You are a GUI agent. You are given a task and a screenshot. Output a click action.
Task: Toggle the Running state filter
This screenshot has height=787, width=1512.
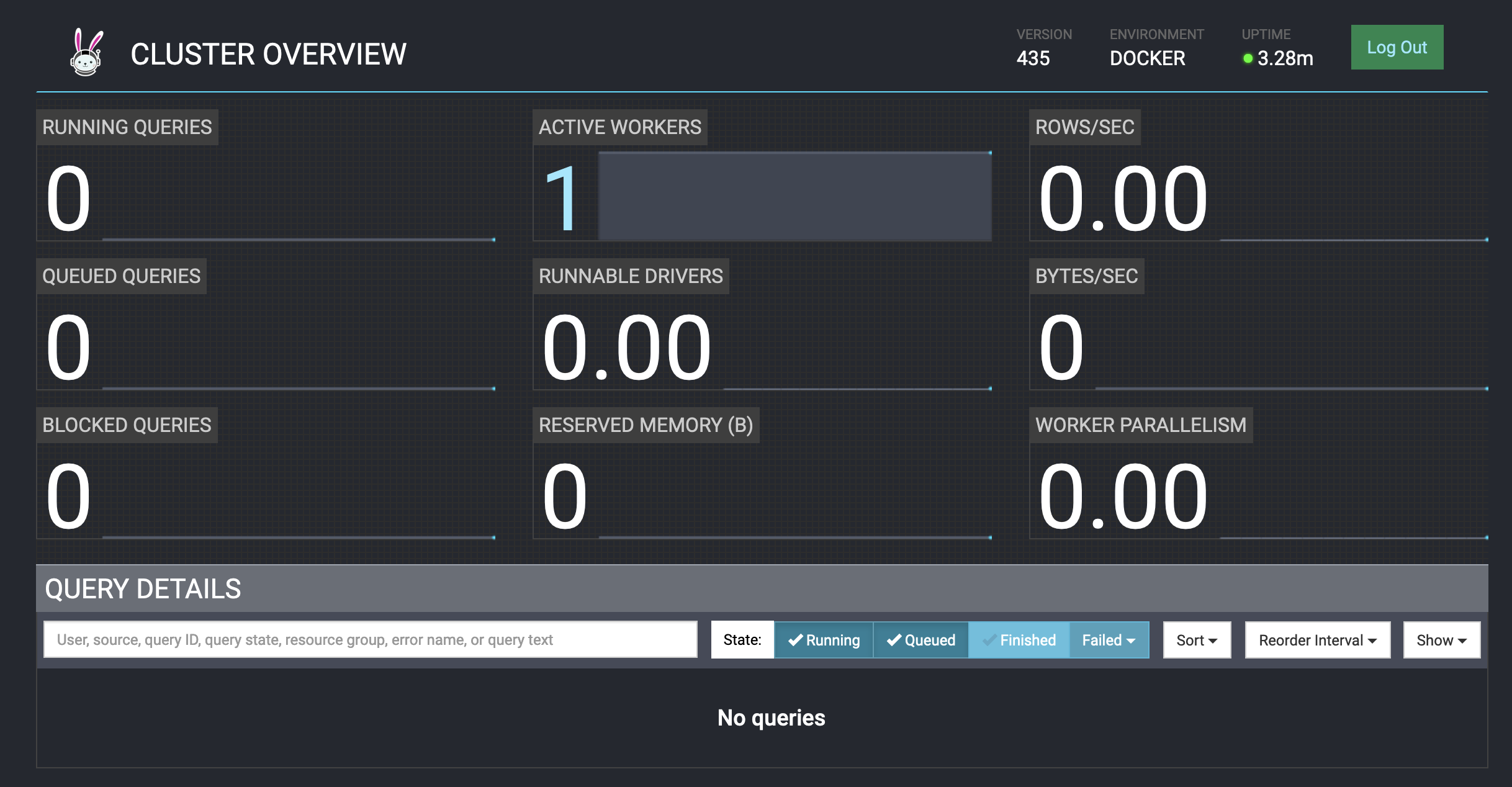[822, 640]
